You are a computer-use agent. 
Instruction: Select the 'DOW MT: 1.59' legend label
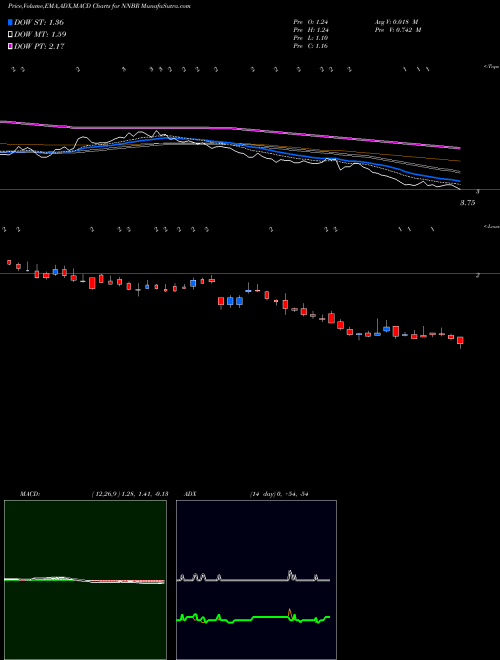[x=40, y=35]
